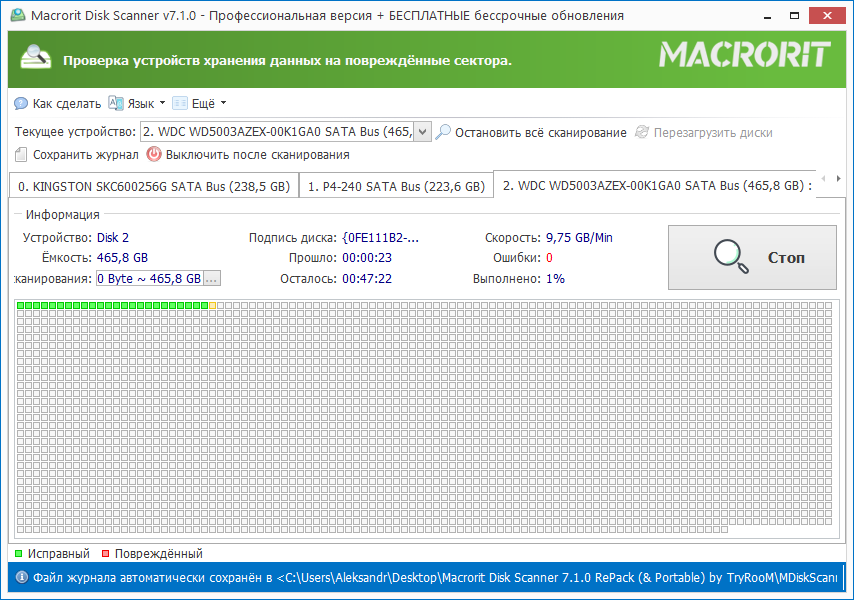
Task: Click the speed value 9,75 GB/Min
Action: click(x=579, y=237)
